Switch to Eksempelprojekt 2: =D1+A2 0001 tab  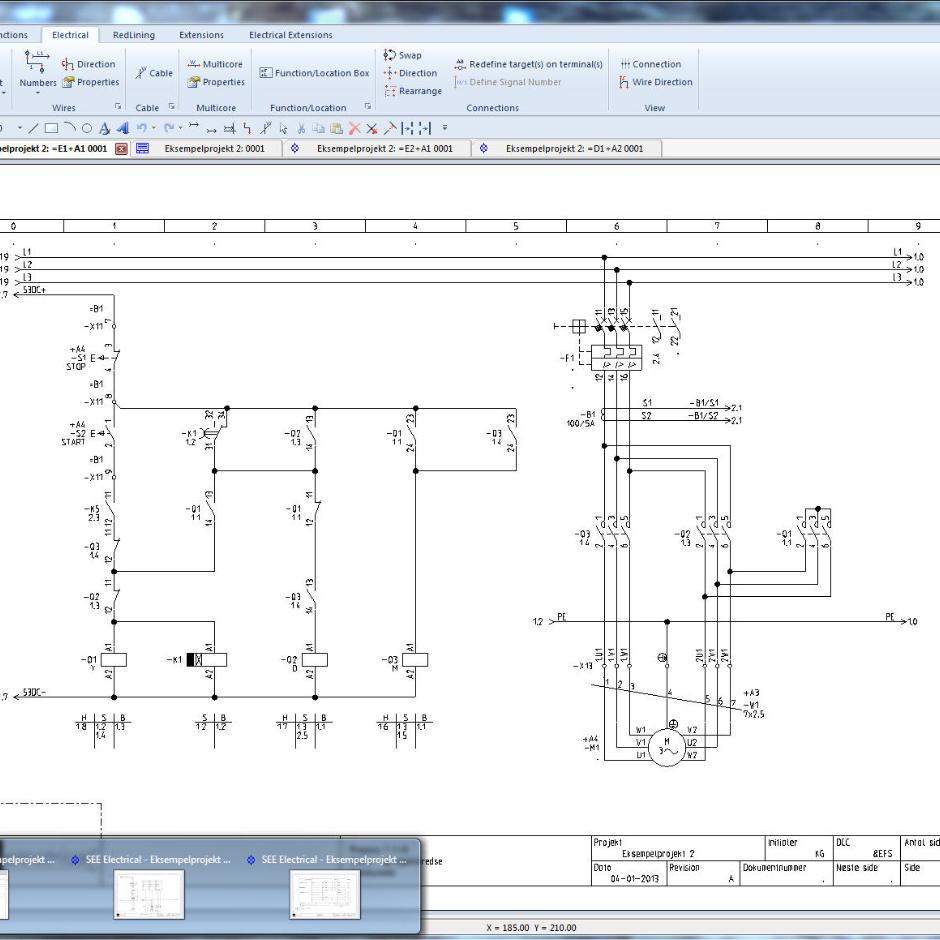coord(567,149)
